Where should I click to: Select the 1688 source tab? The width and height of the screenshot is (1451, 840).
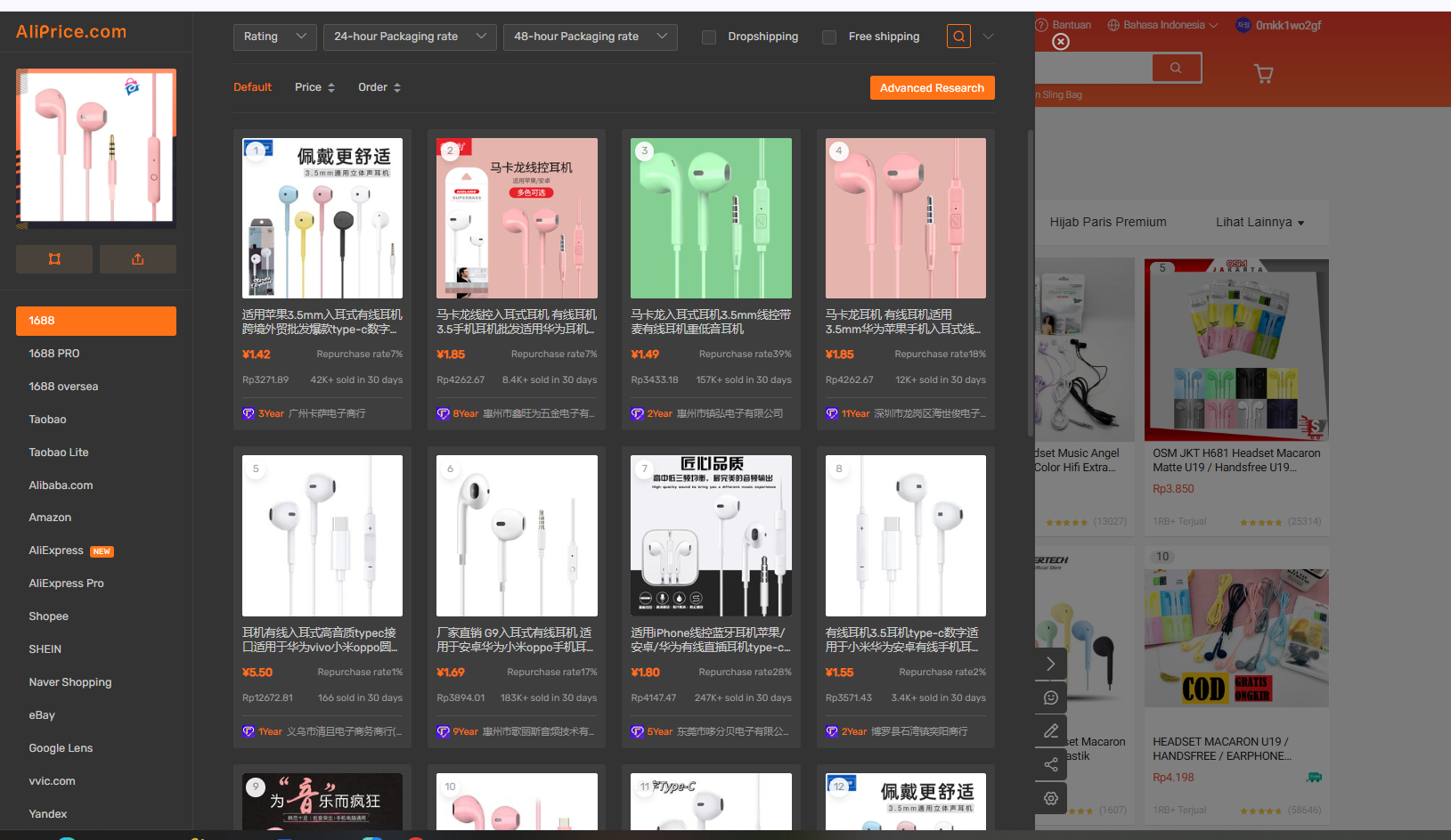96,321
